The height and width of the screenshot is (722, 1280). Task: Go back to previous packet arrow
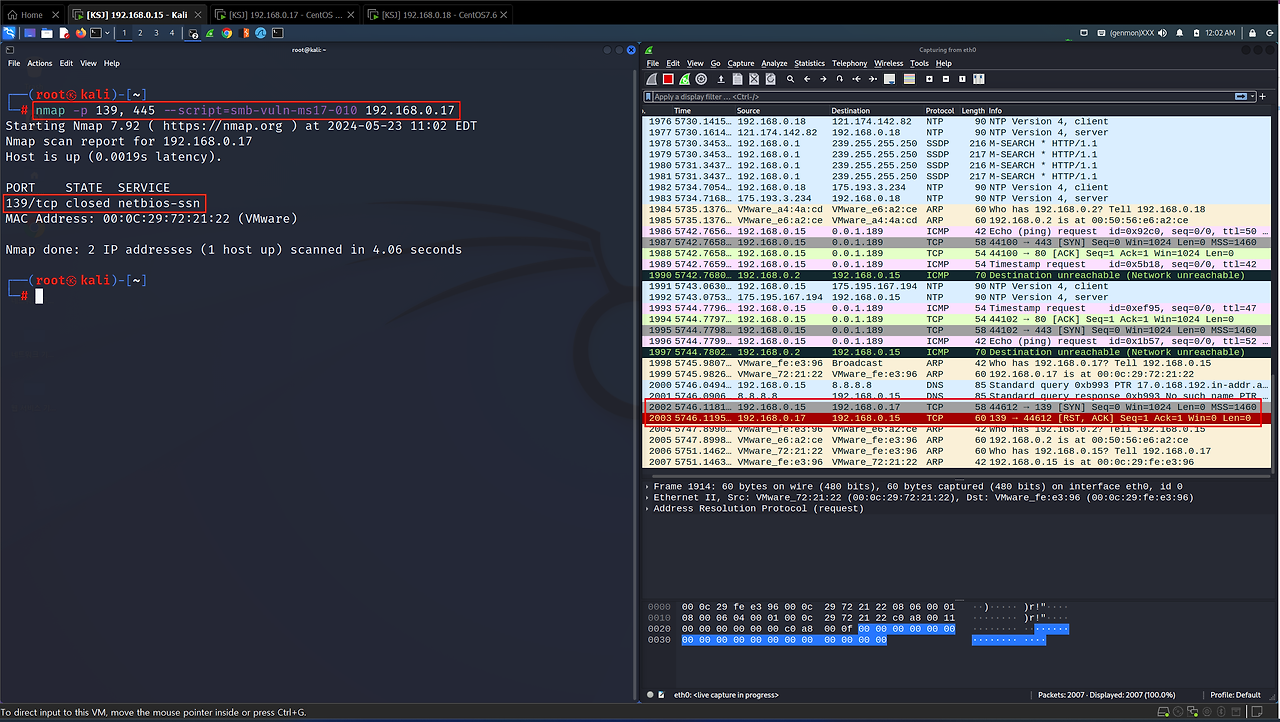click(807, 79)
